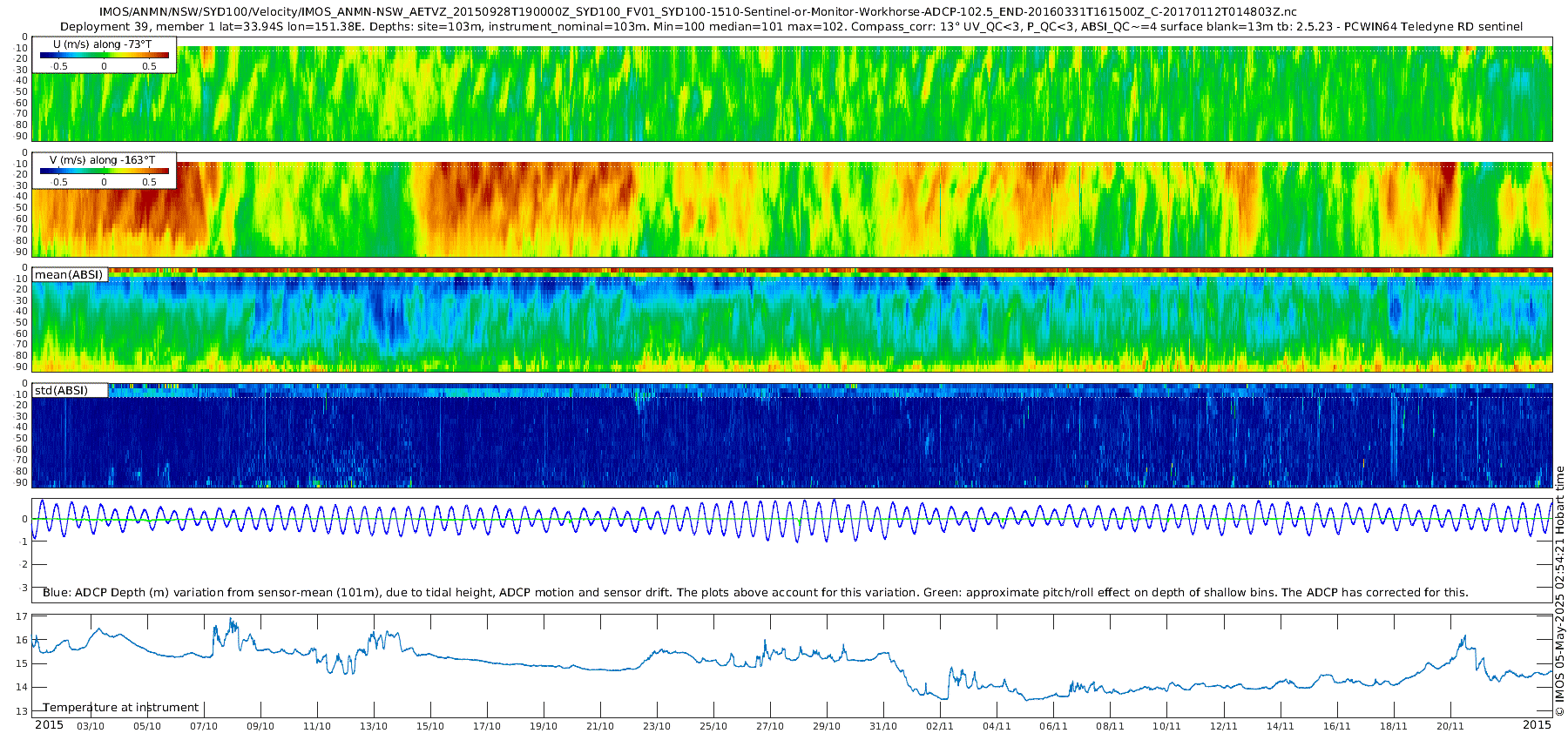Select the 31/10 date on time axis

(x=883, y=726)
